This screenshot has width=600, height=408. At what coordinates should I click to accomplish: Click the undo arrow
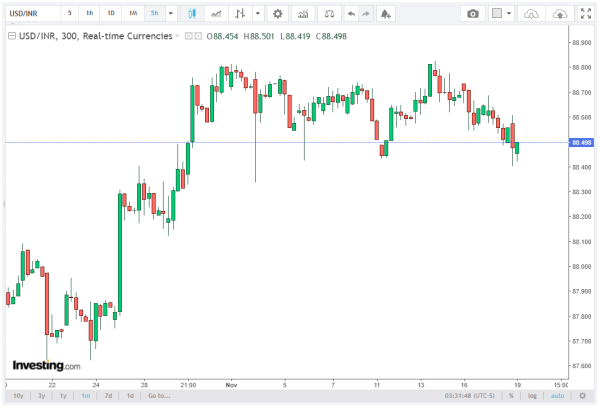[350, 14]
